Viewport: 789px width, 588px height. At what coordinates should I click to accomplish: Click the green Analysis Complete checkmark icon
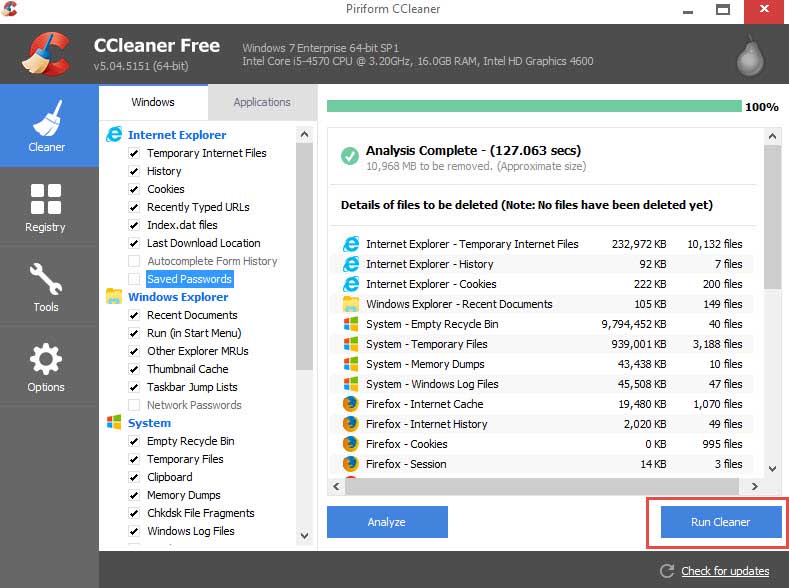[350, 156]
